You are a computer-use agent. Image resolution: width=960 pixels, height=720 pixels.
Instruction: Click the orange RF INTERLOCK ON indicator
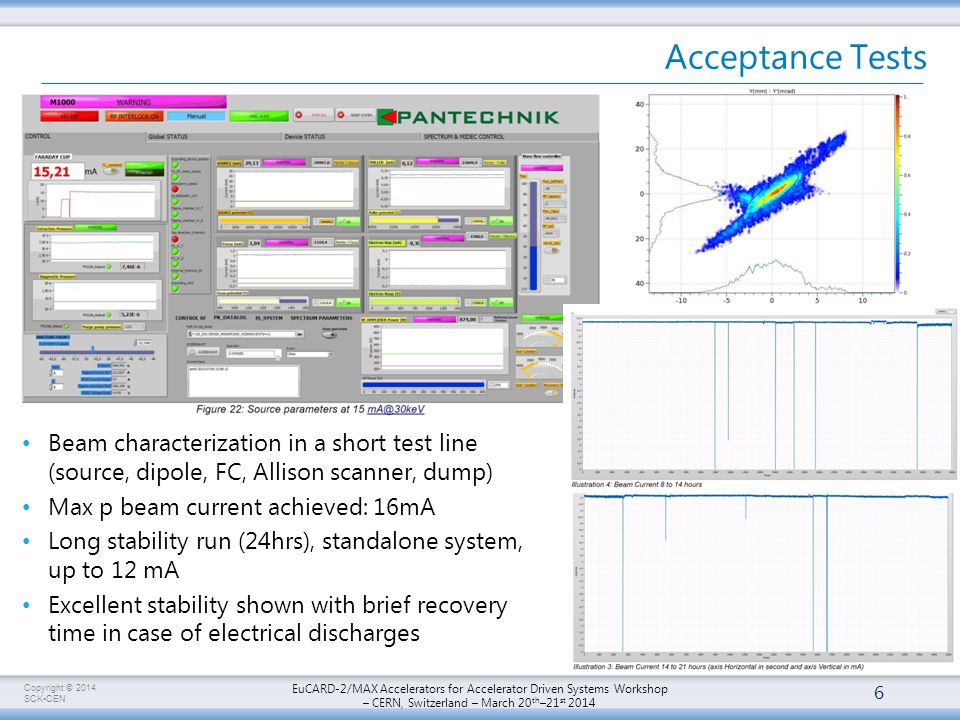coord(133,116)
